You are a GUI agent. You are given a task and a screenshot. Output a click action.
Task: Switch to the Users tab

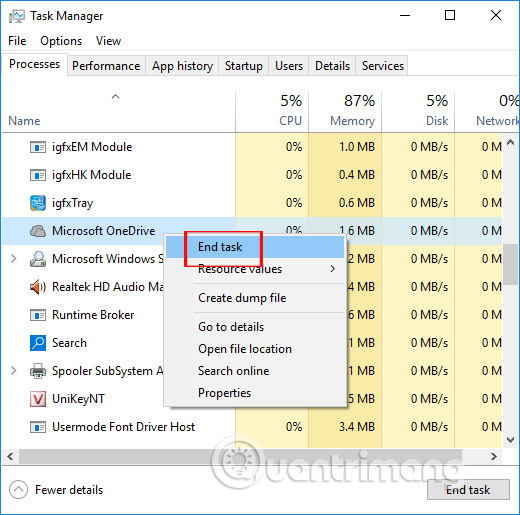(x=289, y=66)
